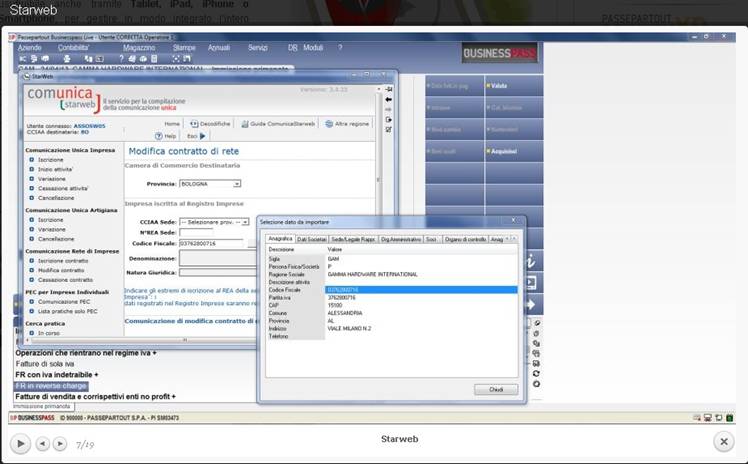Image resolution: width=748 pixels, height=464 pixels.
Task: Click the Decodifiche toolbar icon
Action: [195, 123]
